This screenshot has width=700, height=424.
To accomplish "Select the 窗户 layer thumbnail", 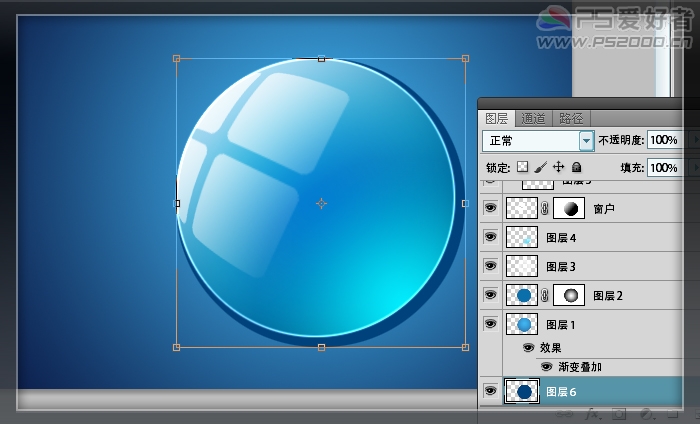I will click(x=521, y=208).
